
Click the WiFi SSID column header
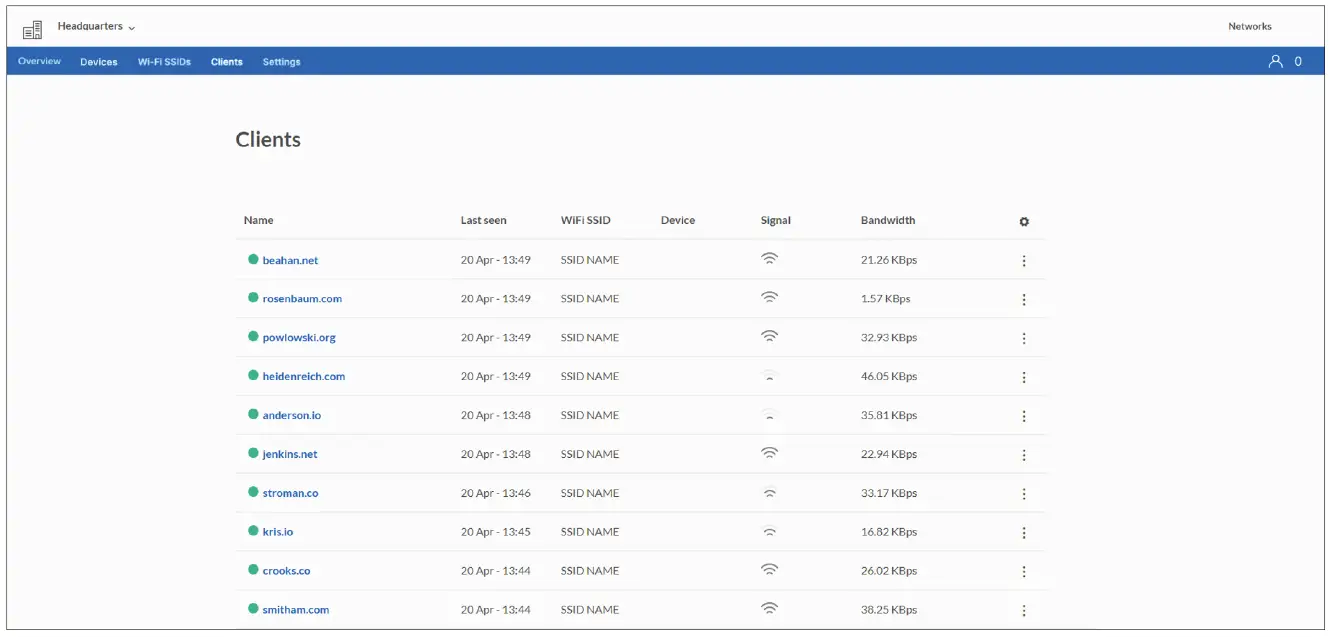pyautogui.click(x=586, y=221)
